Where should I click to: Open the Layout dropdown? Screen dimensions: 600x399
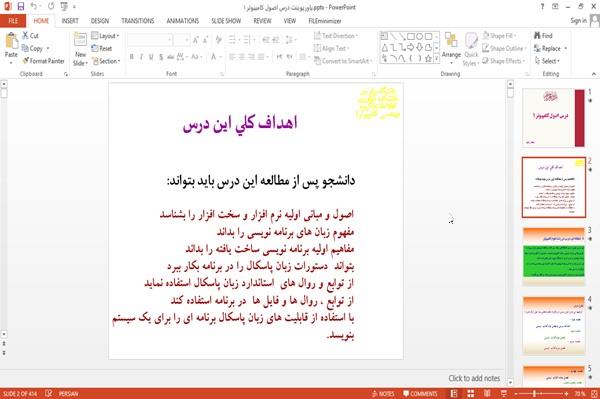pyautogui.click(x=105, y=36)
